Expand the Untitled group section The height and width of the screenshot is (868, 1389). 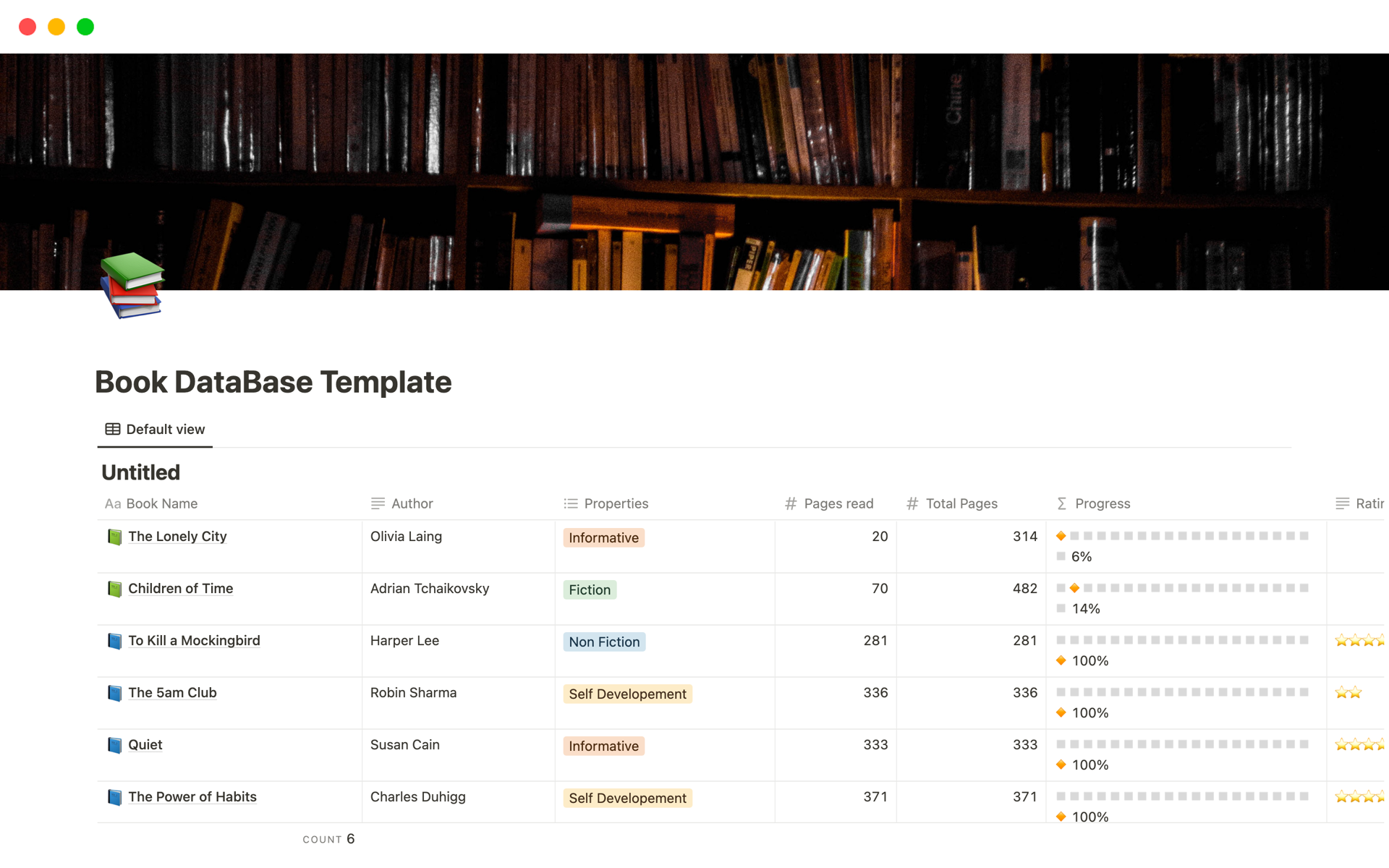point(140,471)
